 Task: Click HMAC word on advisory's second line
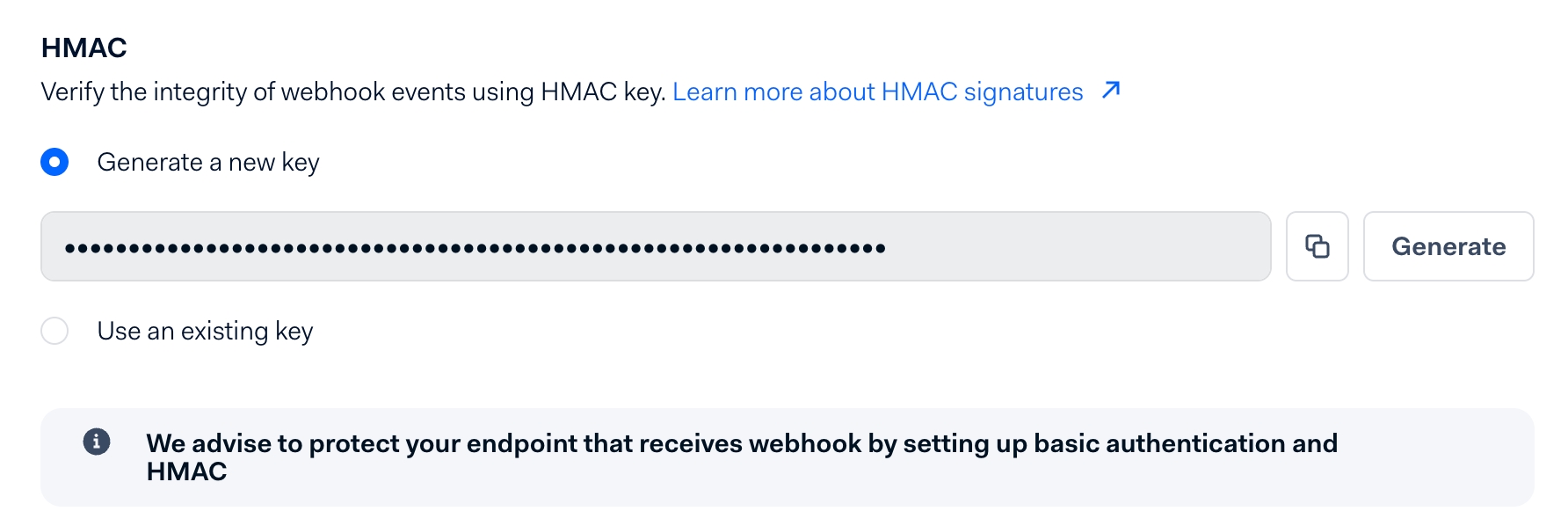(186, 471)
